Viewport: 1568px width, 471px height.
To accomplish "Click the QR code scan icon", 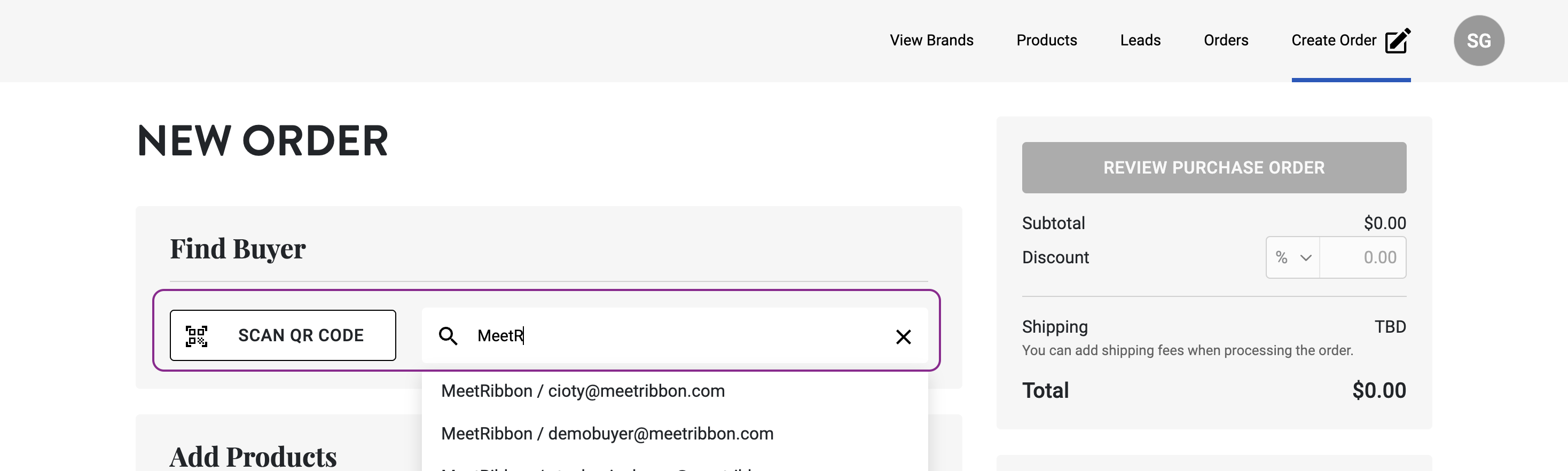I will pos(196,336).
